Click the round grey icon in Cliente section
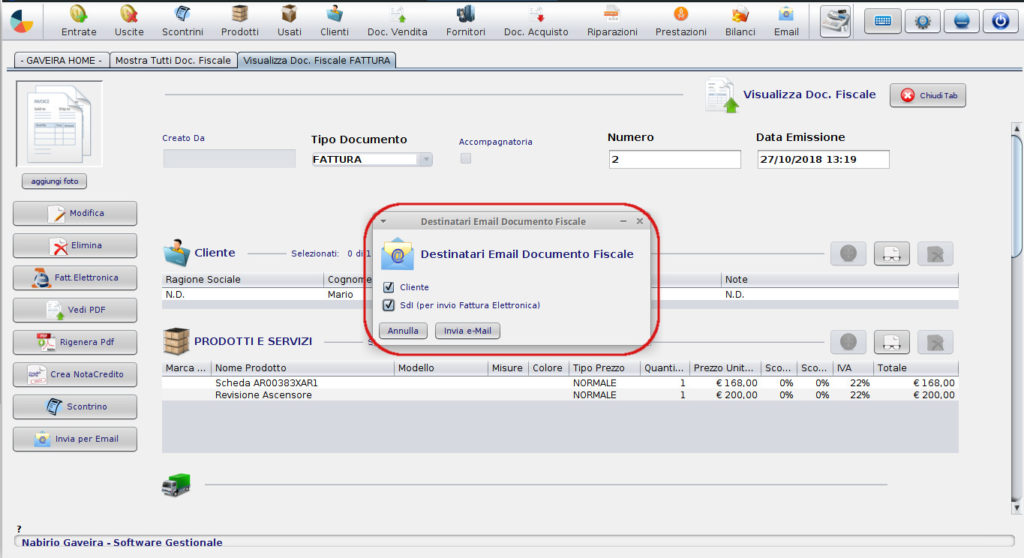 848,254
